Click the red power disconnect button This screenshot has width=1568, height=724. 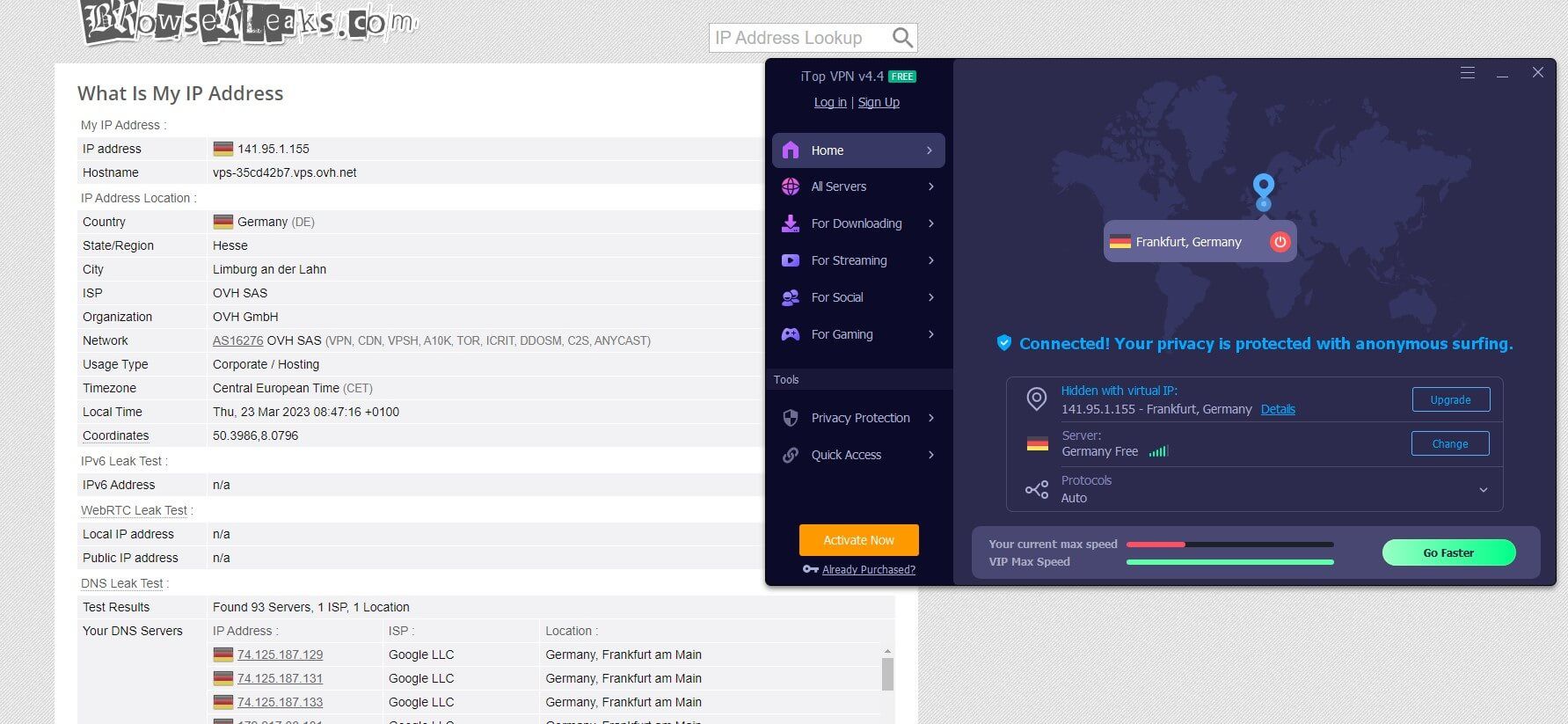pyautogui.click(x=1280, y=242)
